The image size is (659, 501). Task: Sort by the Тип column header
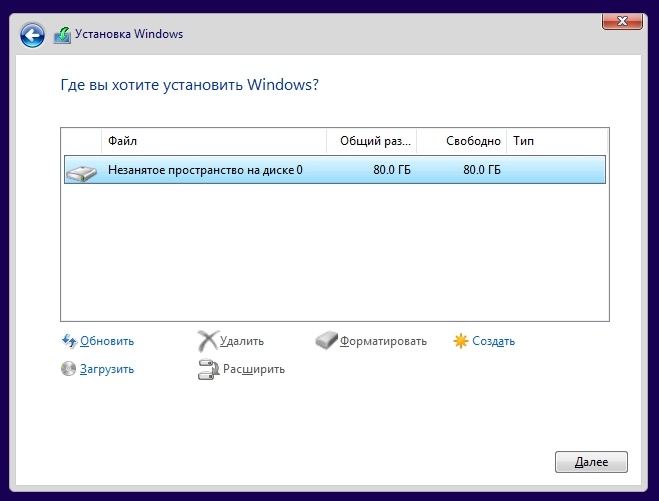tap(557, 141)
